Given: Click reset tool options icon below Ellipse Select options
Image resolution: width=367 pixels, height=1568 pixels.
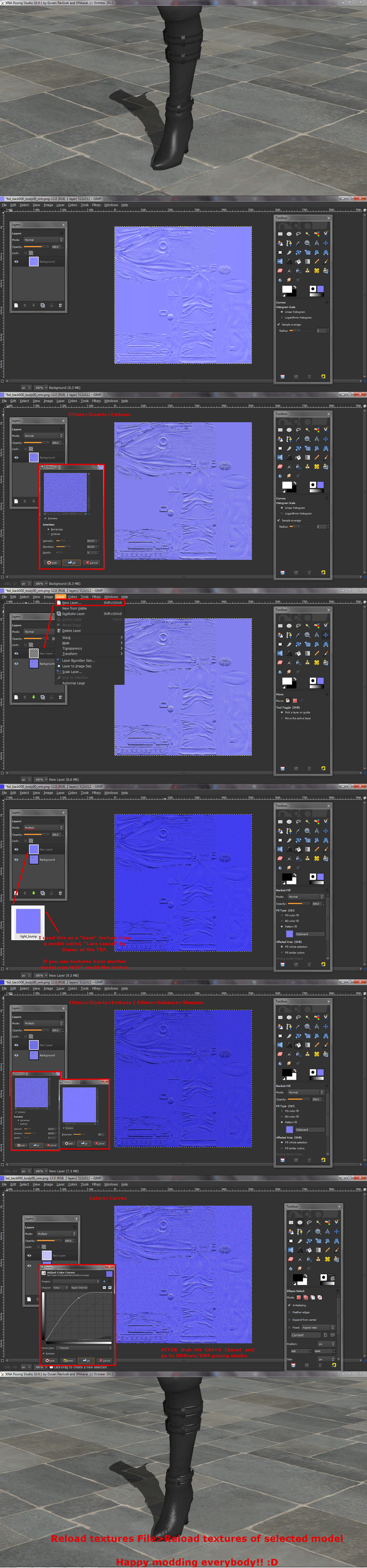Looking at the screenshot, I should click(334, 1365).
